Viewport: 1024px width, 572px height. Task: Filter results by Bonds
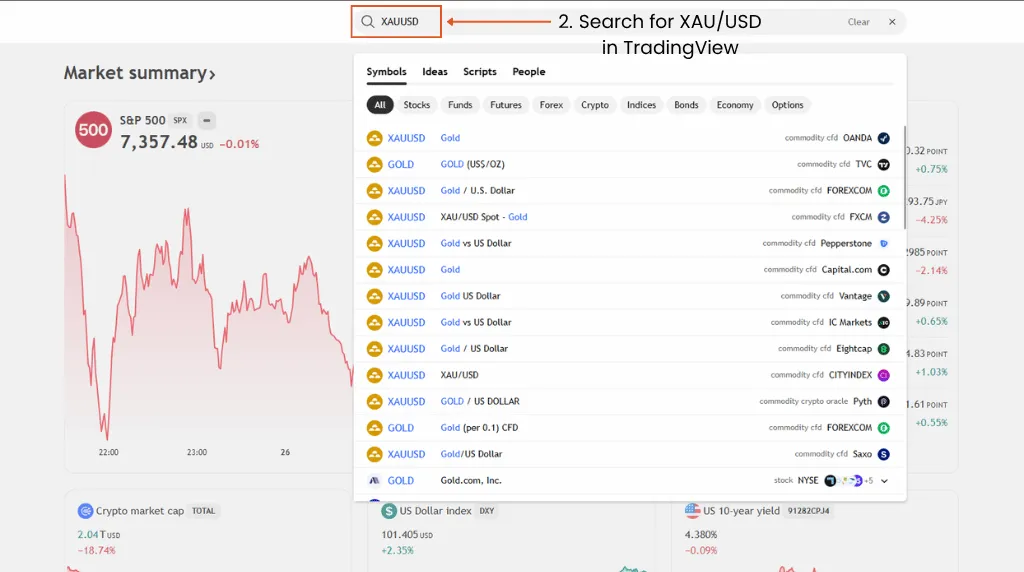(686, 104)
